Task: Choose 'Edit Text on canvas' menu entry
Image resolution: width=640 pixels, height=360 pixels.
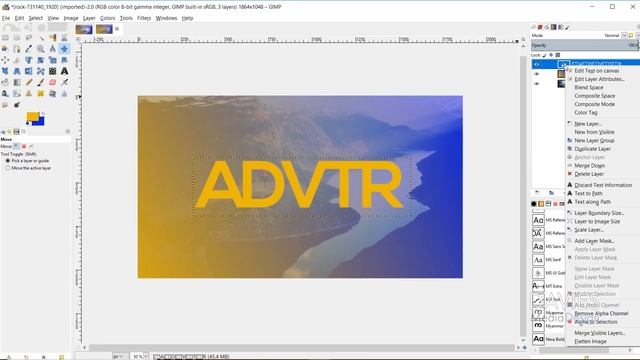Action: 596,71
